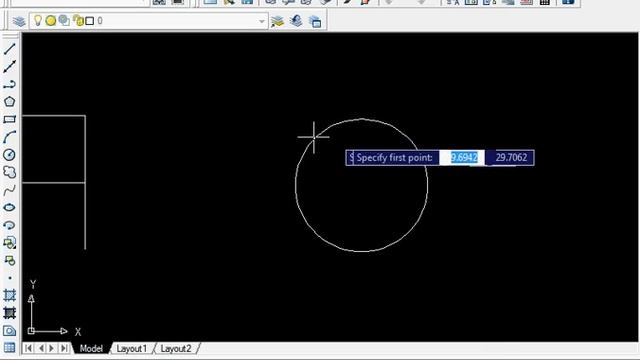Select the Arc tool
Image resolution: width=640 pixels, height=360 pixels.
[9, 137]
